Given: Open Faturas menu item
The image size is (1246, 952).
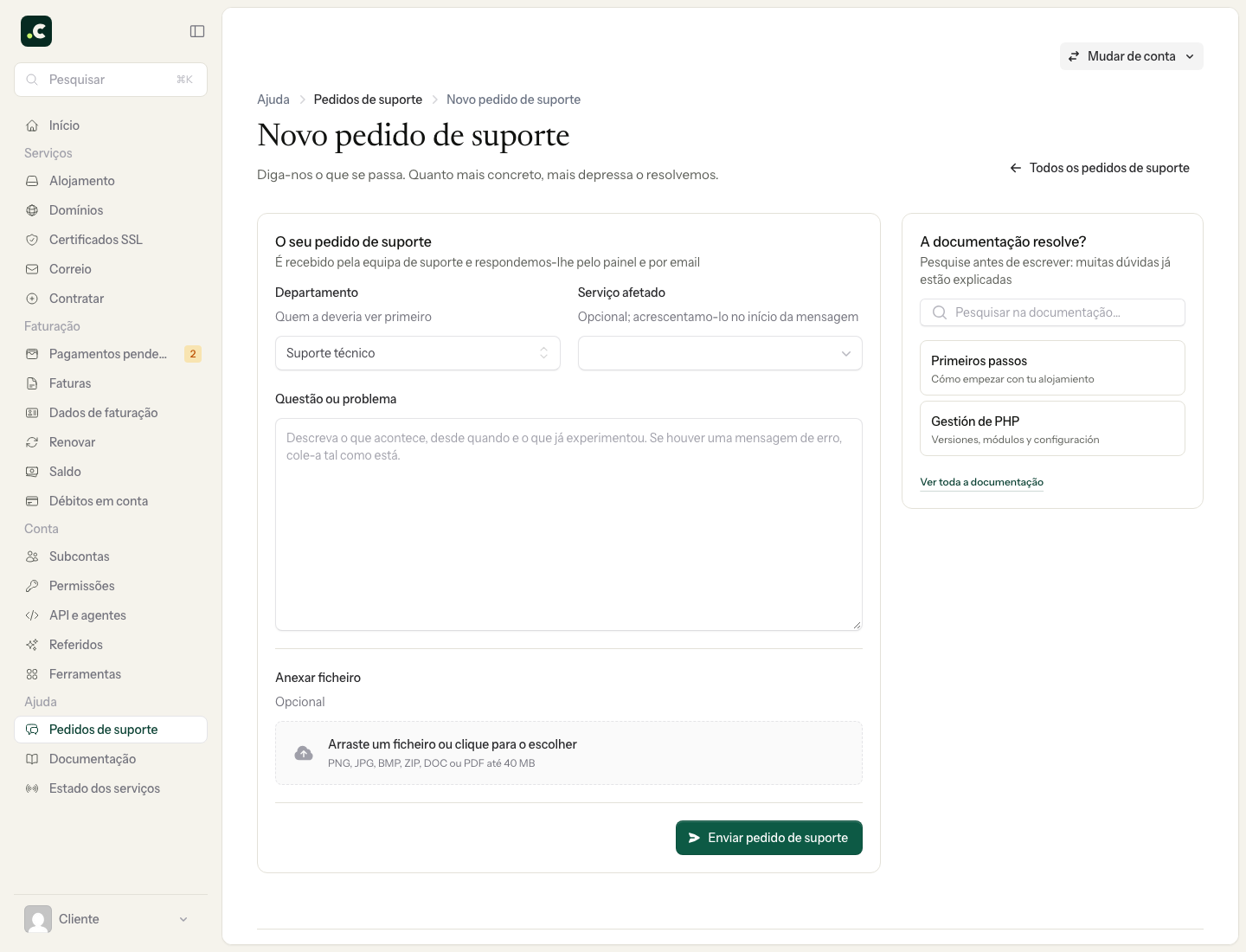Looking at the screenshot, I should [111, 383].
